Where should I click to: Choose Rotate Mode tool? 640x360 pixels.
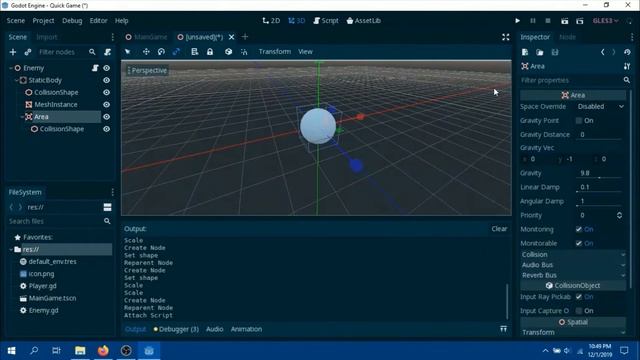(161, 52)
